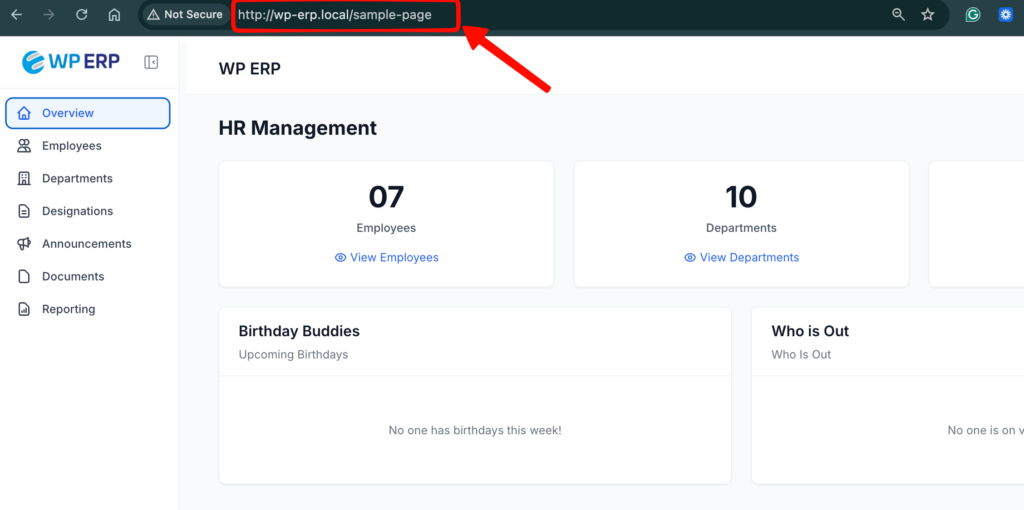
Task: Click the WP ERP logo
Action: (x=71, y=62)
